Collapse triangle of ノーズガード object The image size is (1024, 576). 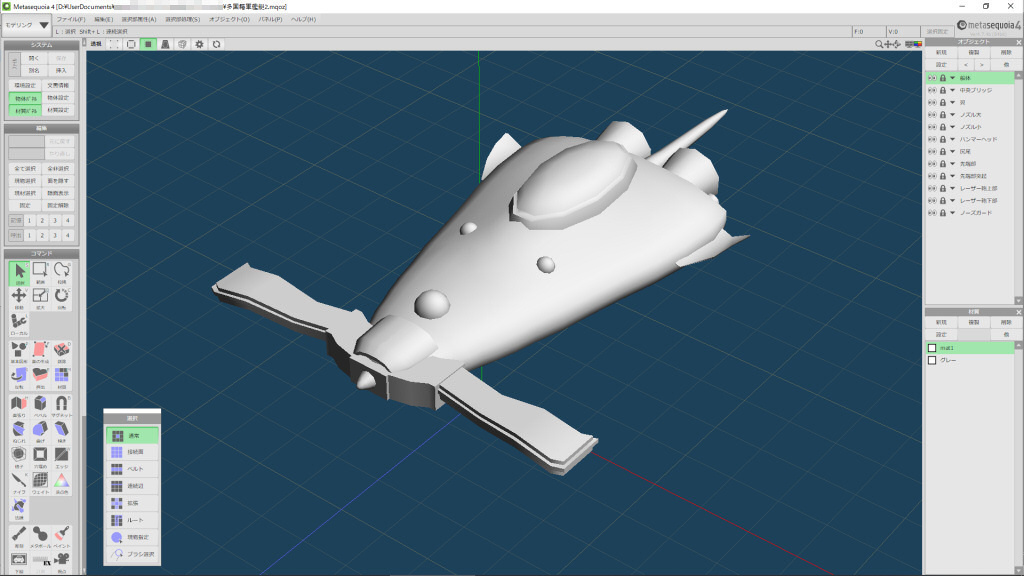(952, 213)
